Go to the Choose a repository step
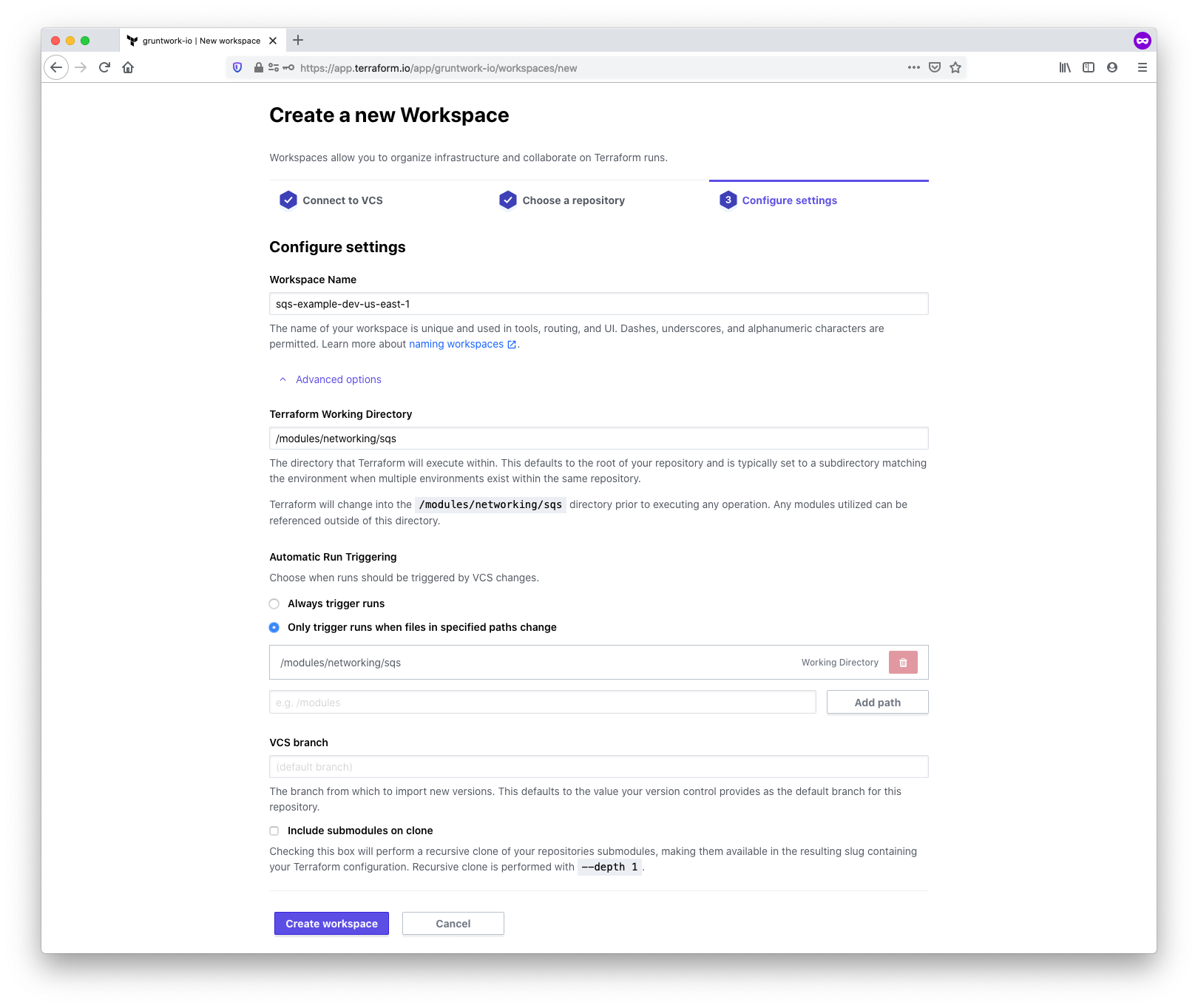This screenshot has height=1008, width=1198. [x=573, y=200]
